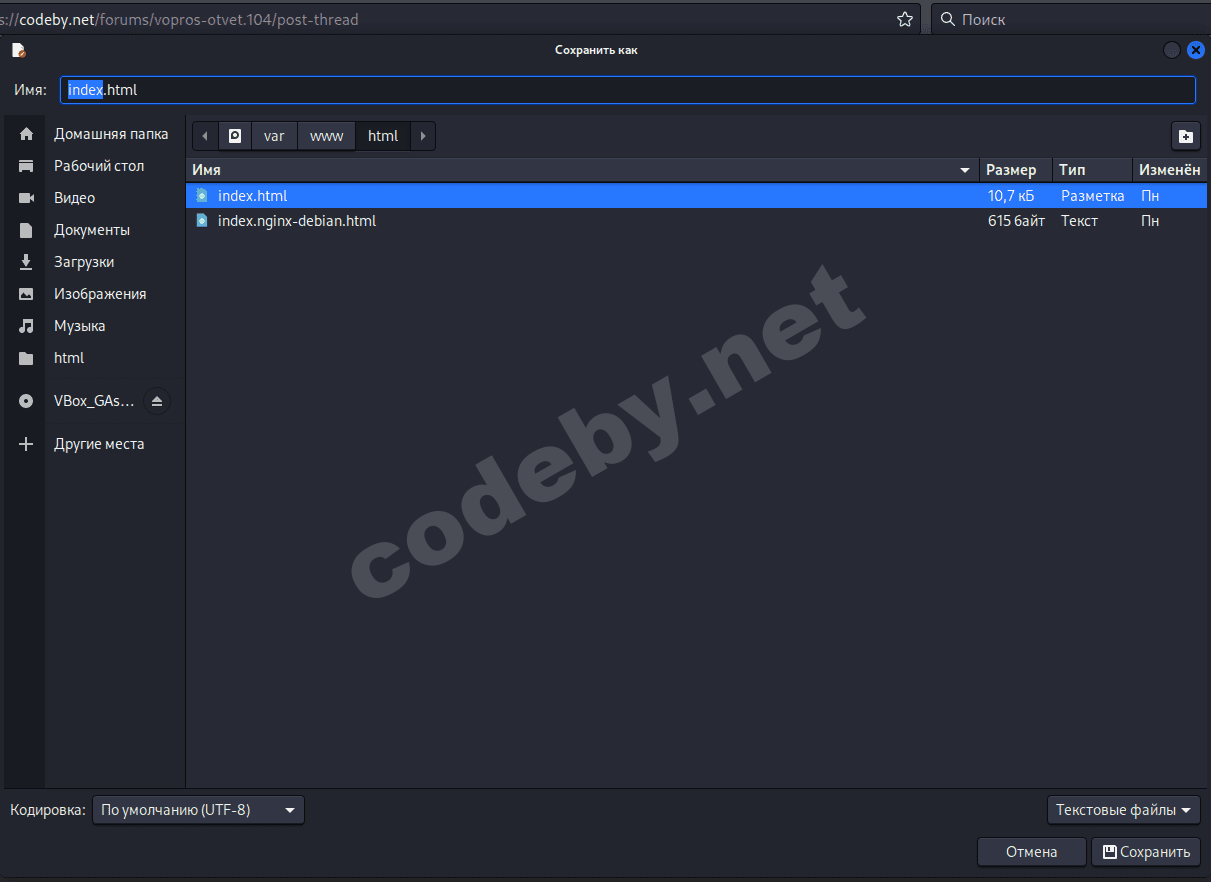Viewport: 1211px width, 882px height.
Task: Create a new folder
Action: (1185, 136)
